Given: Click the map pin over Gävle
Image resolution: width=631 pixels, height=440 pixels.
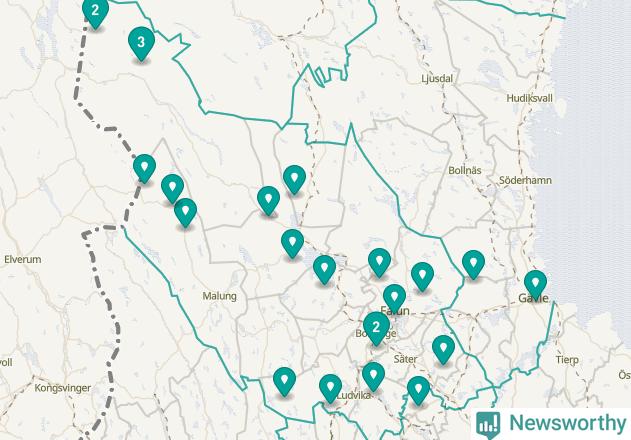Looking at the screenshot, I should click(535, 285).
